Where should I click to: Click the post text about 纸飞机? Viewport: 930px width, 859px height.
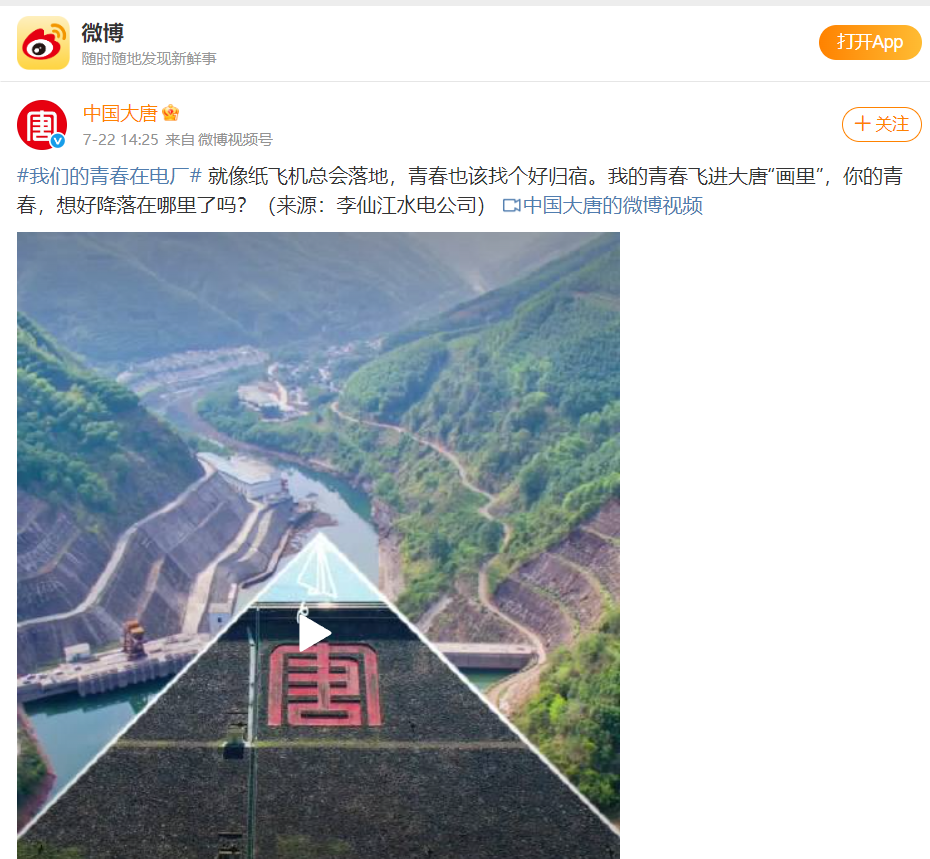(460, 191)
